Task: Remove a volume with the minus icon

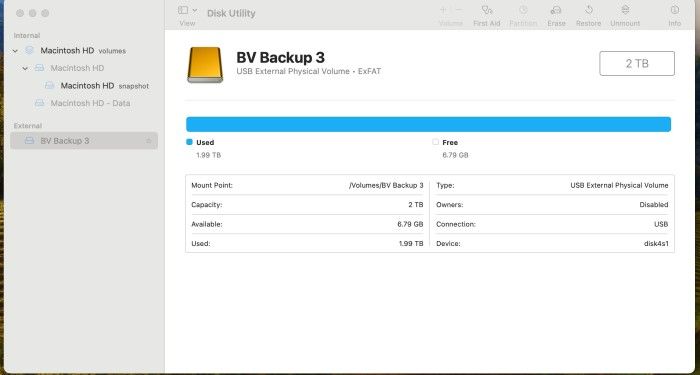Action: (x=458, y=10)
